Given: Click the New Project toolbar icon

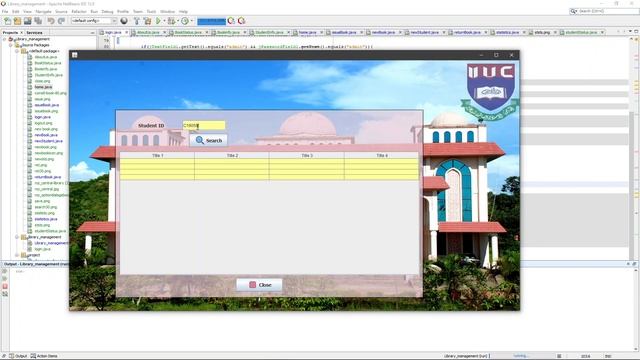Looking at the screenshot, I should (x=18, y=21).
